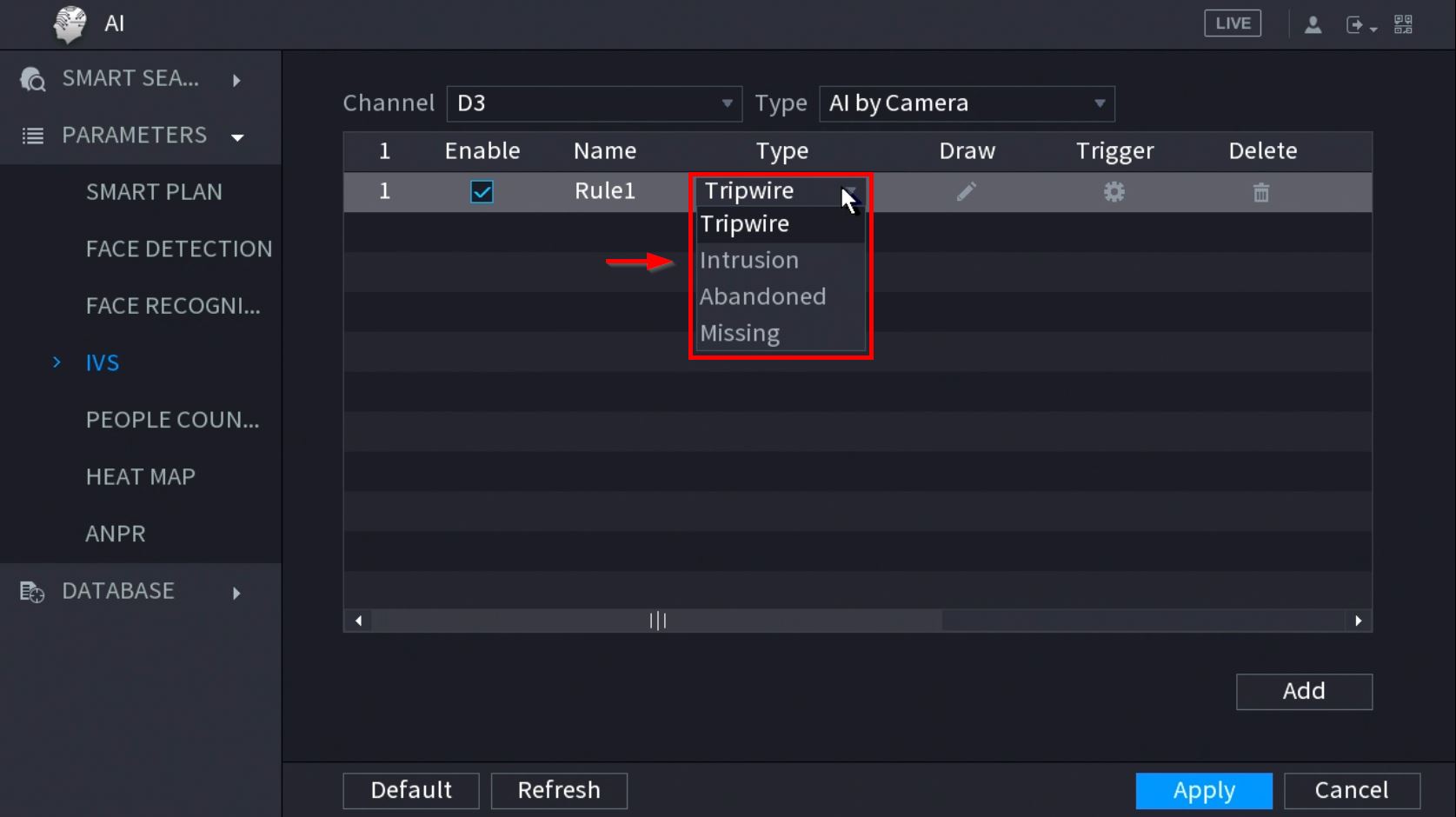Uncheck the Enable checkbox for Rule1
1456x817 pixels.
(x=482, y=191)
